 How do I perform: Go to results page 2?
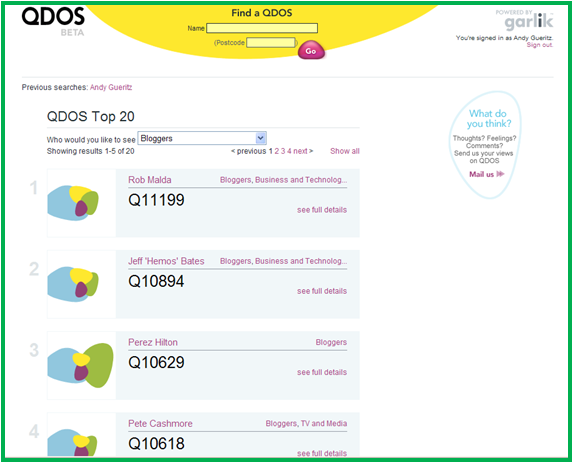pos(277,151)
